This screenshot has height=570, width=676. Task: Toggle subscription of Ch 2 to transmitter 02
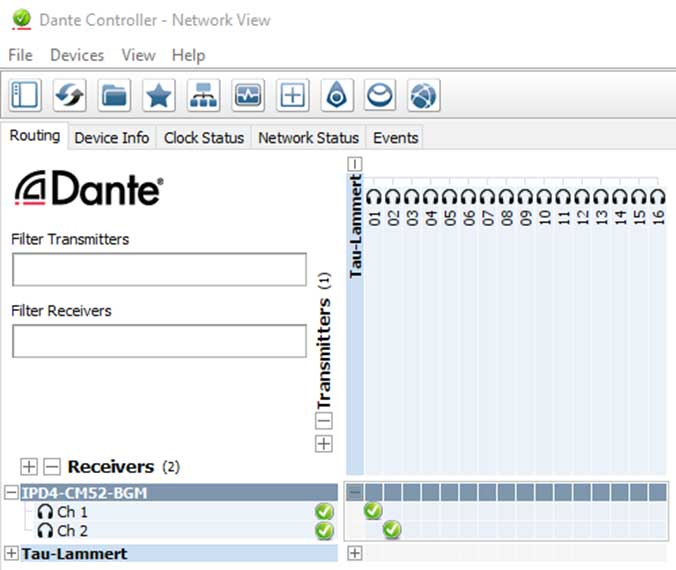[392, 530]
